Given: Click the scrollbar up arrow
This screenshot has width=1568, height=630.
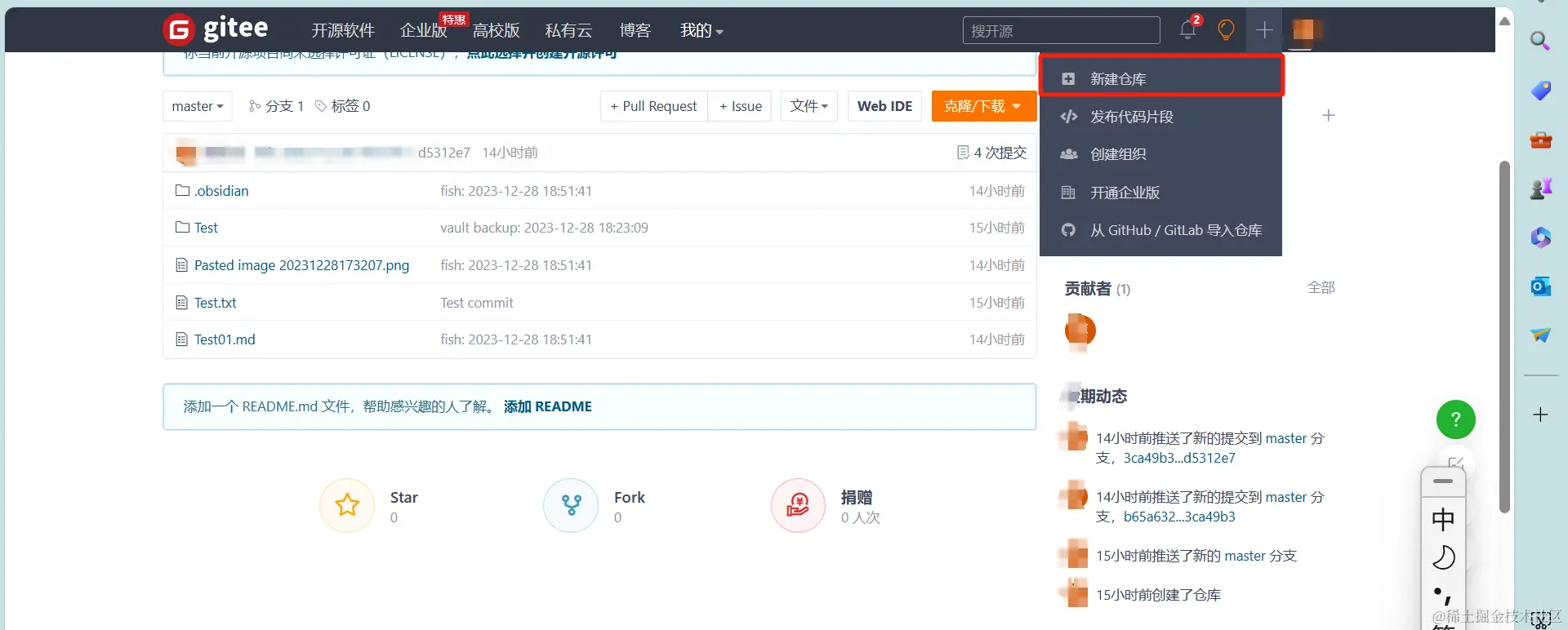Looking at the screenshot, I should click(x=1504, y=21).
